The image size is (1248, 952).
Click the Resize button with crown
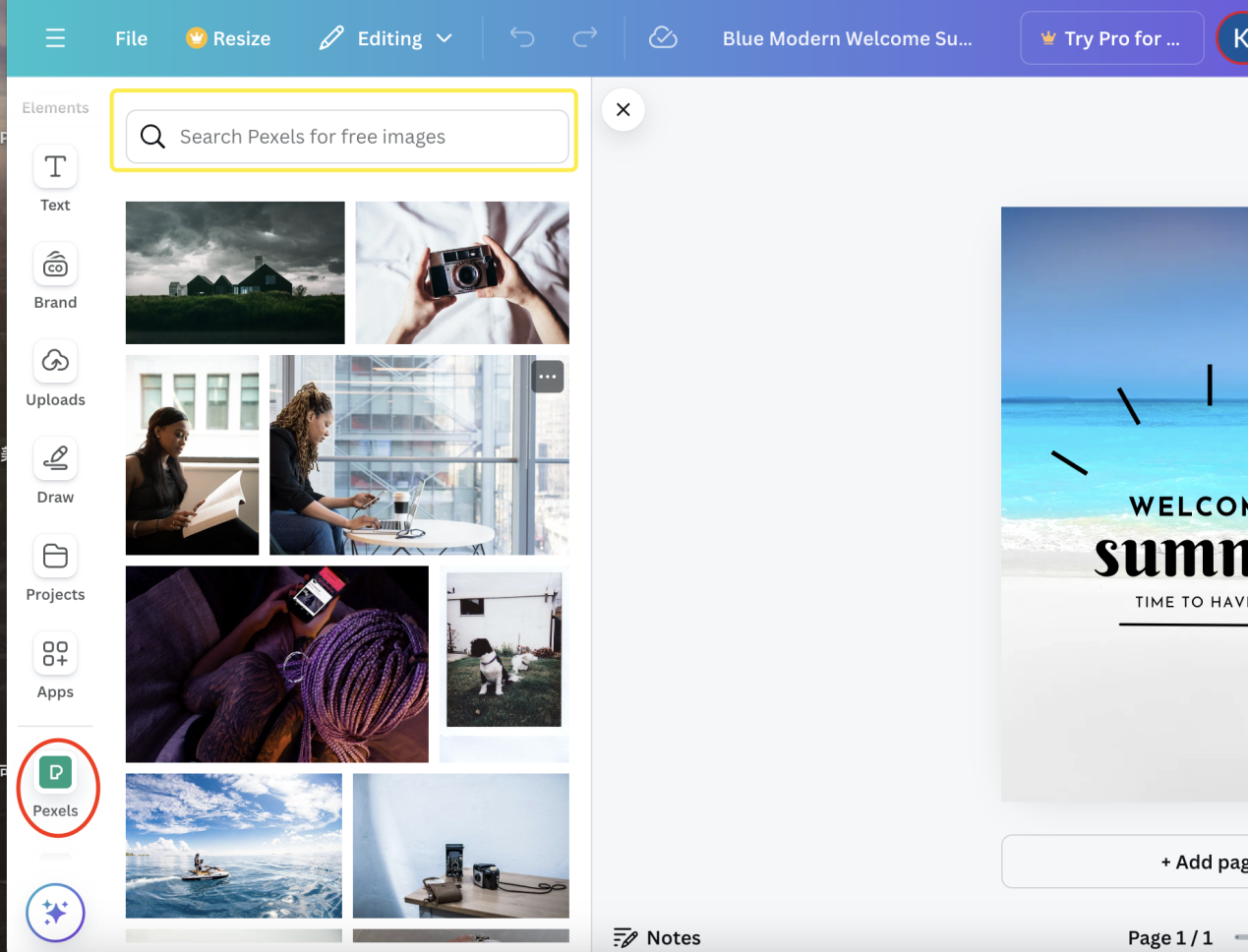click(x=228, y=38)
